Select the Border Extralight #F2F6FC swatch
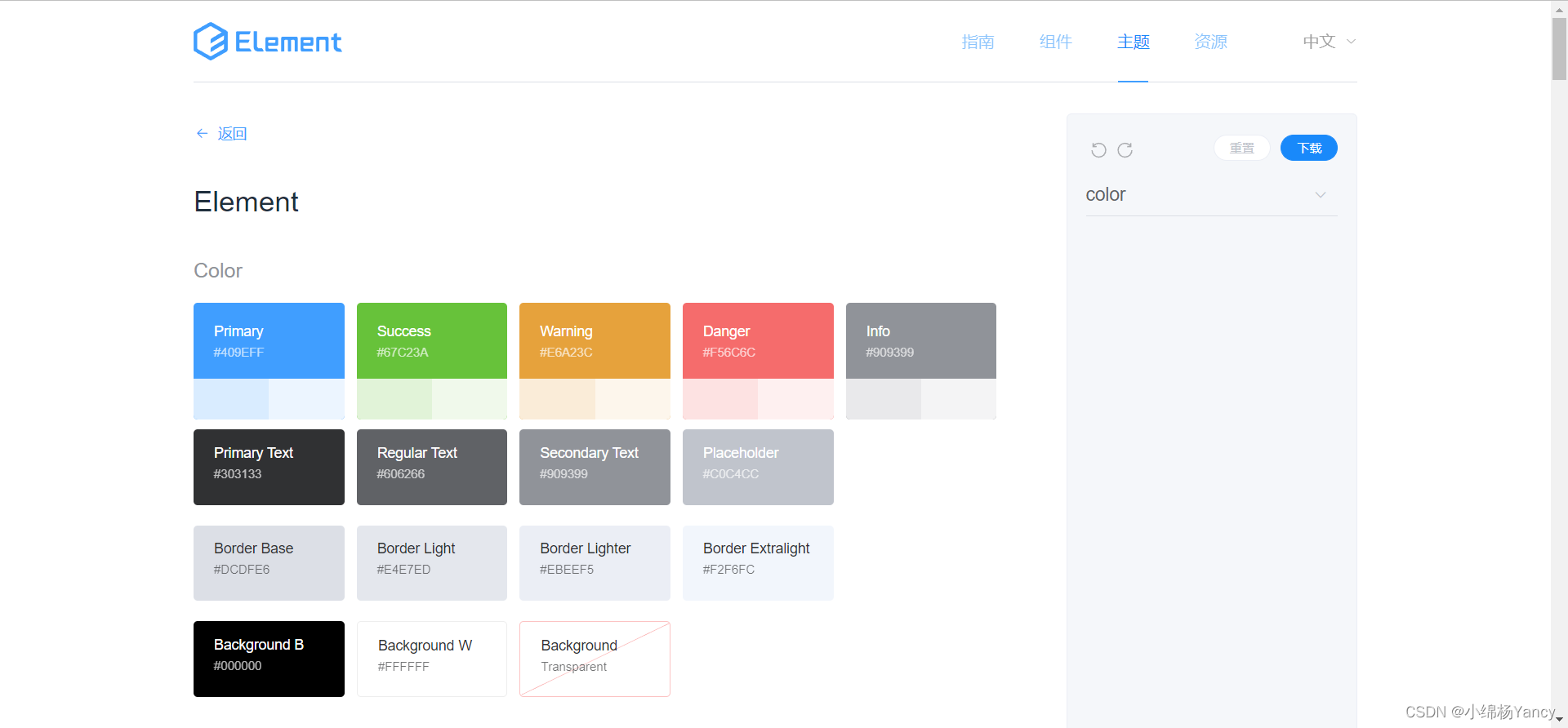Viewport: 1568px width, 728px height. (x=758, y=563)
